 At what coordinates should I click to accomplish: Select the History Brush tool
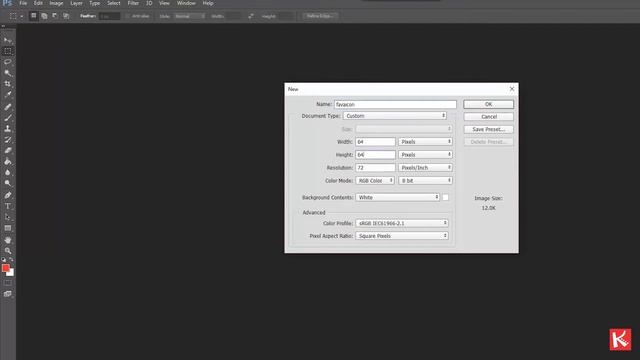tap(8, 140)
